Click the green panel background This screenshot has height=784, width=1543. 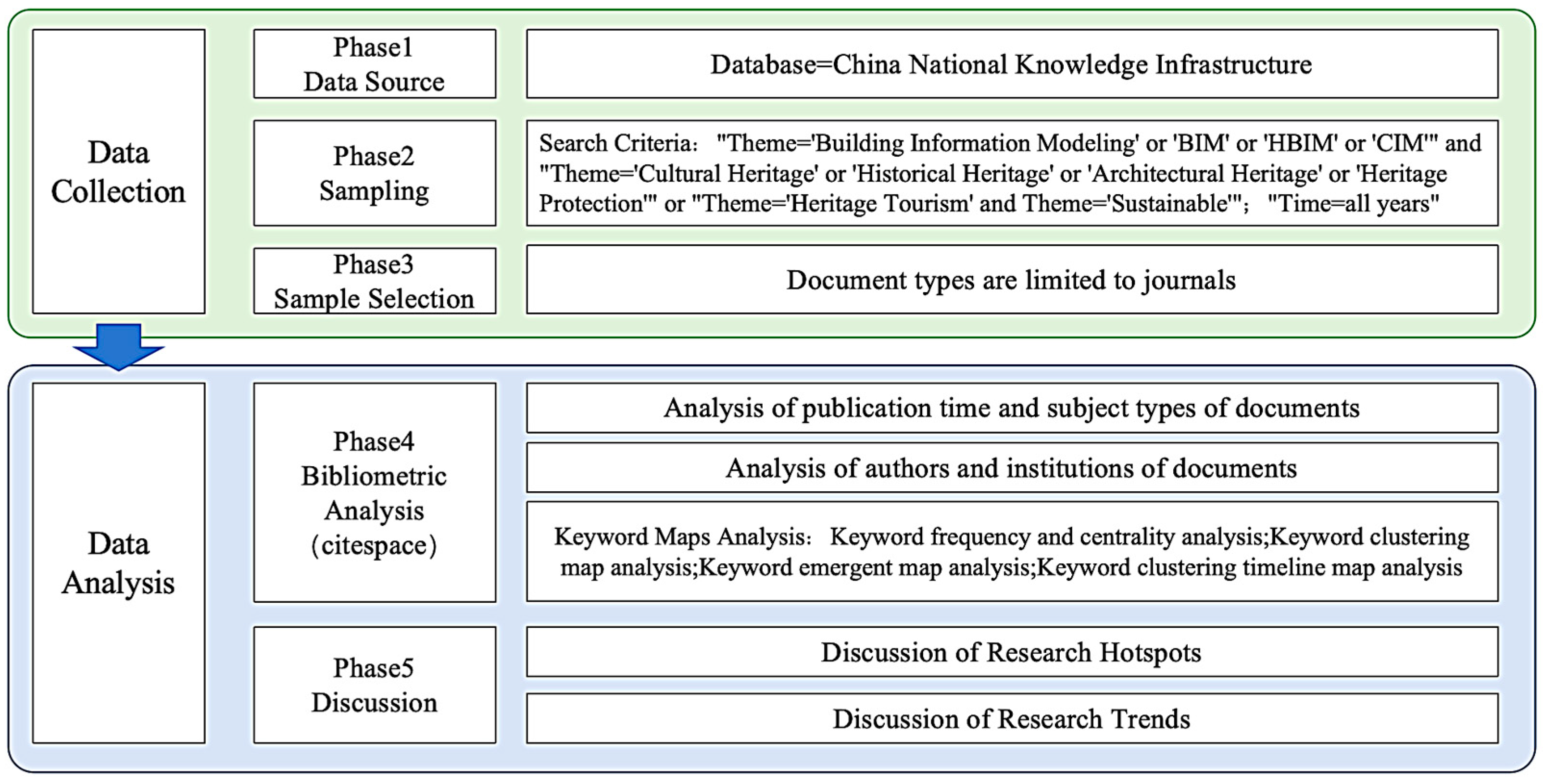229,174
